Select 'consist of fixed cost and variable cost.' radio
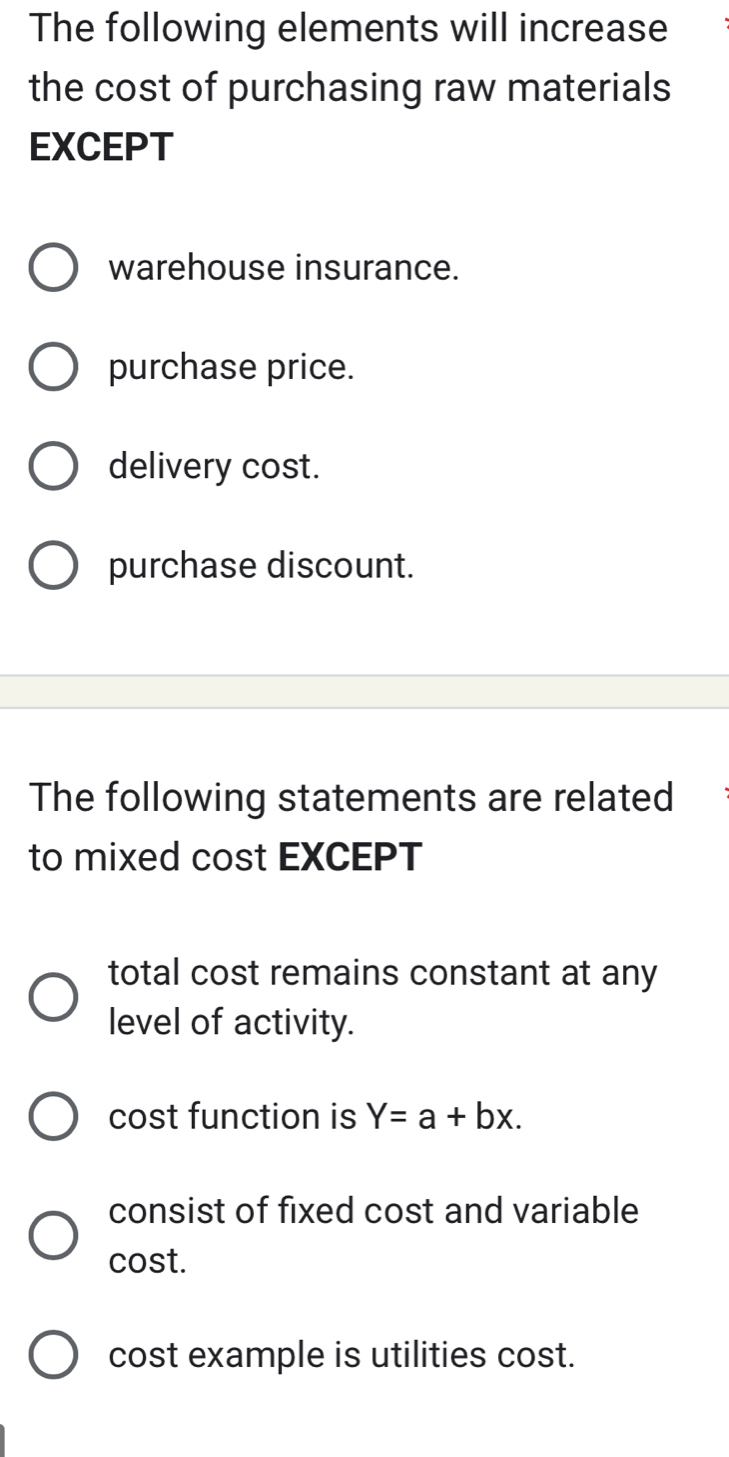The width and height of the screenshot is (729, 1457). point(53,1235)
